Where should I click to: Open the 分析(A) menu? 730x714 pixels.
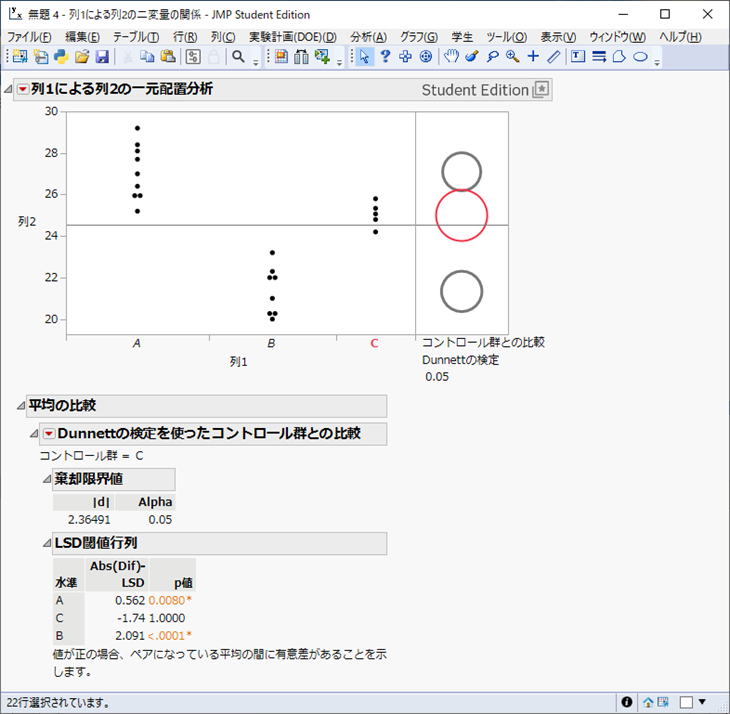369,36
